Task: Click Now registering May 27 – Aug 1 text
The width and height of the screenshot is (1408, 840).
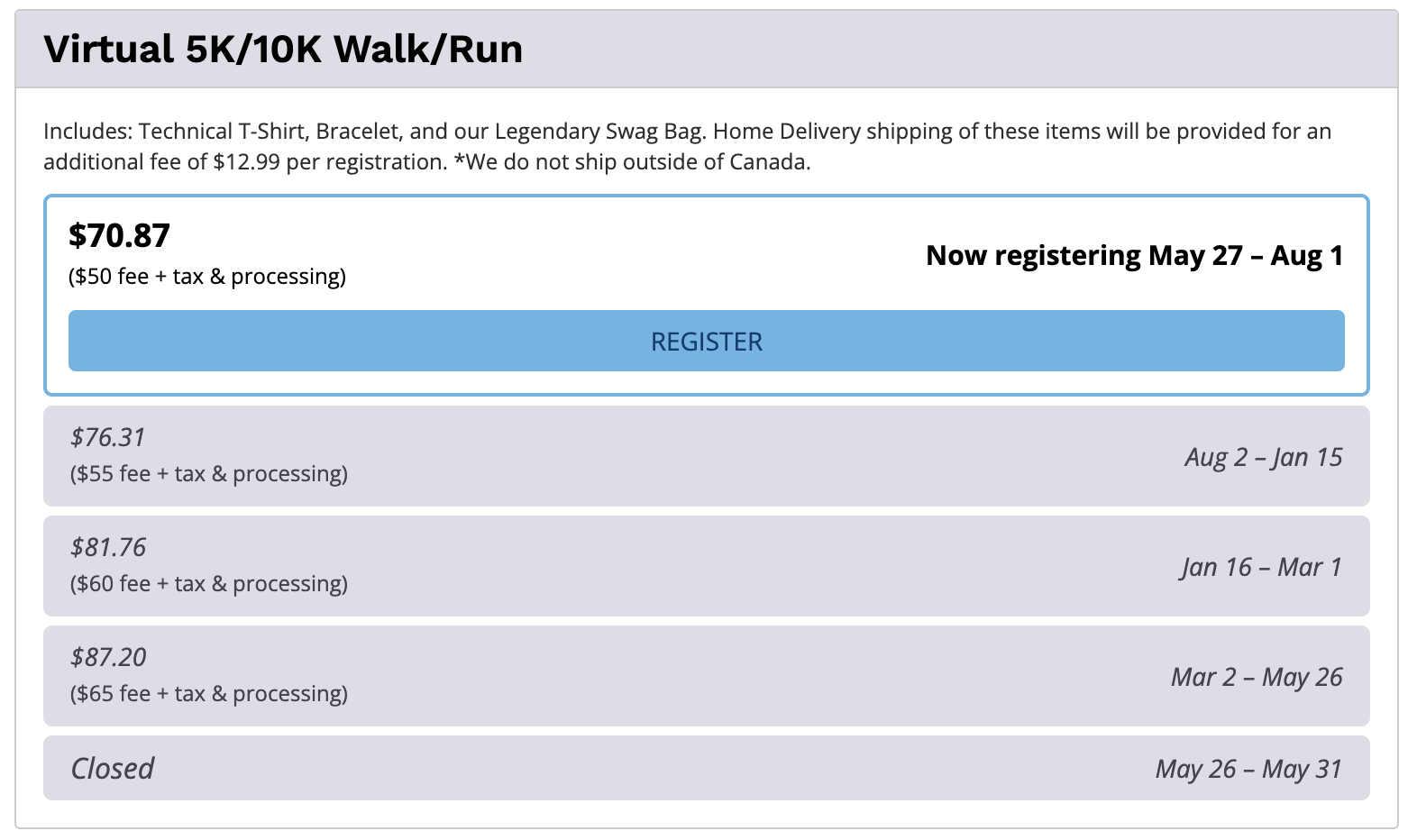Action: [1134, 256]
